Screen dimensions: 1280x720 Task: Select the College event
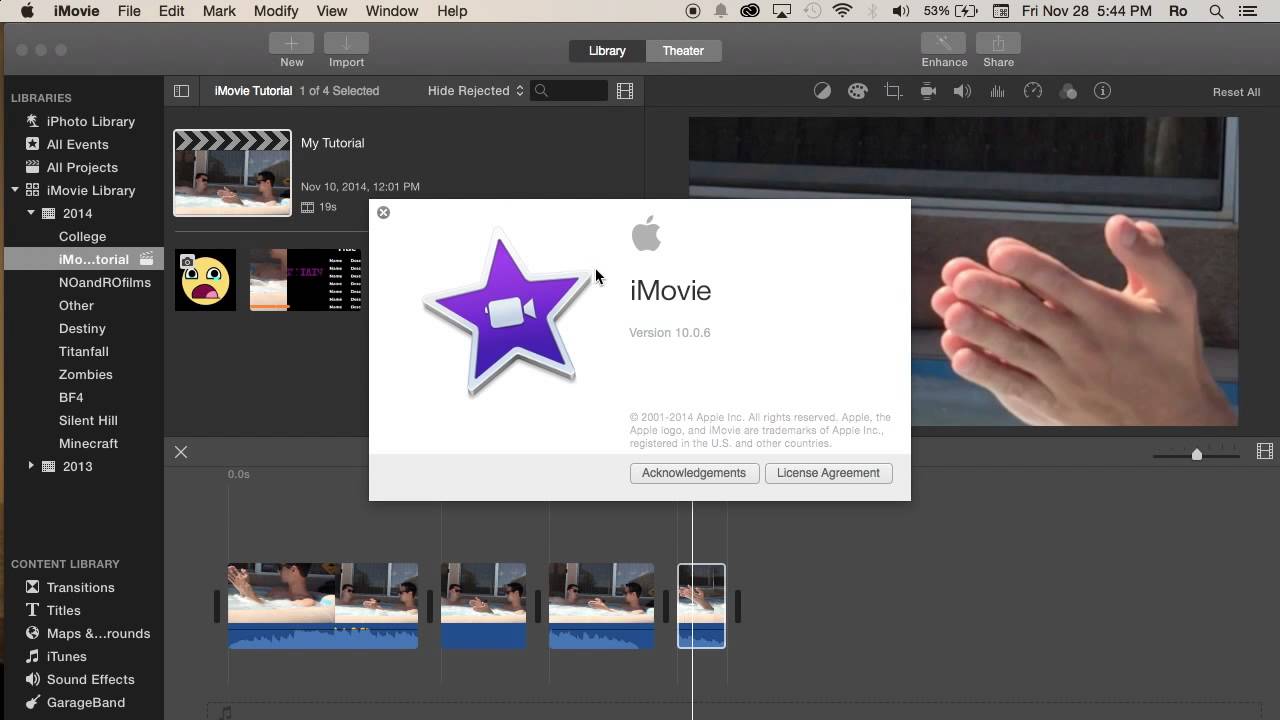82,237
